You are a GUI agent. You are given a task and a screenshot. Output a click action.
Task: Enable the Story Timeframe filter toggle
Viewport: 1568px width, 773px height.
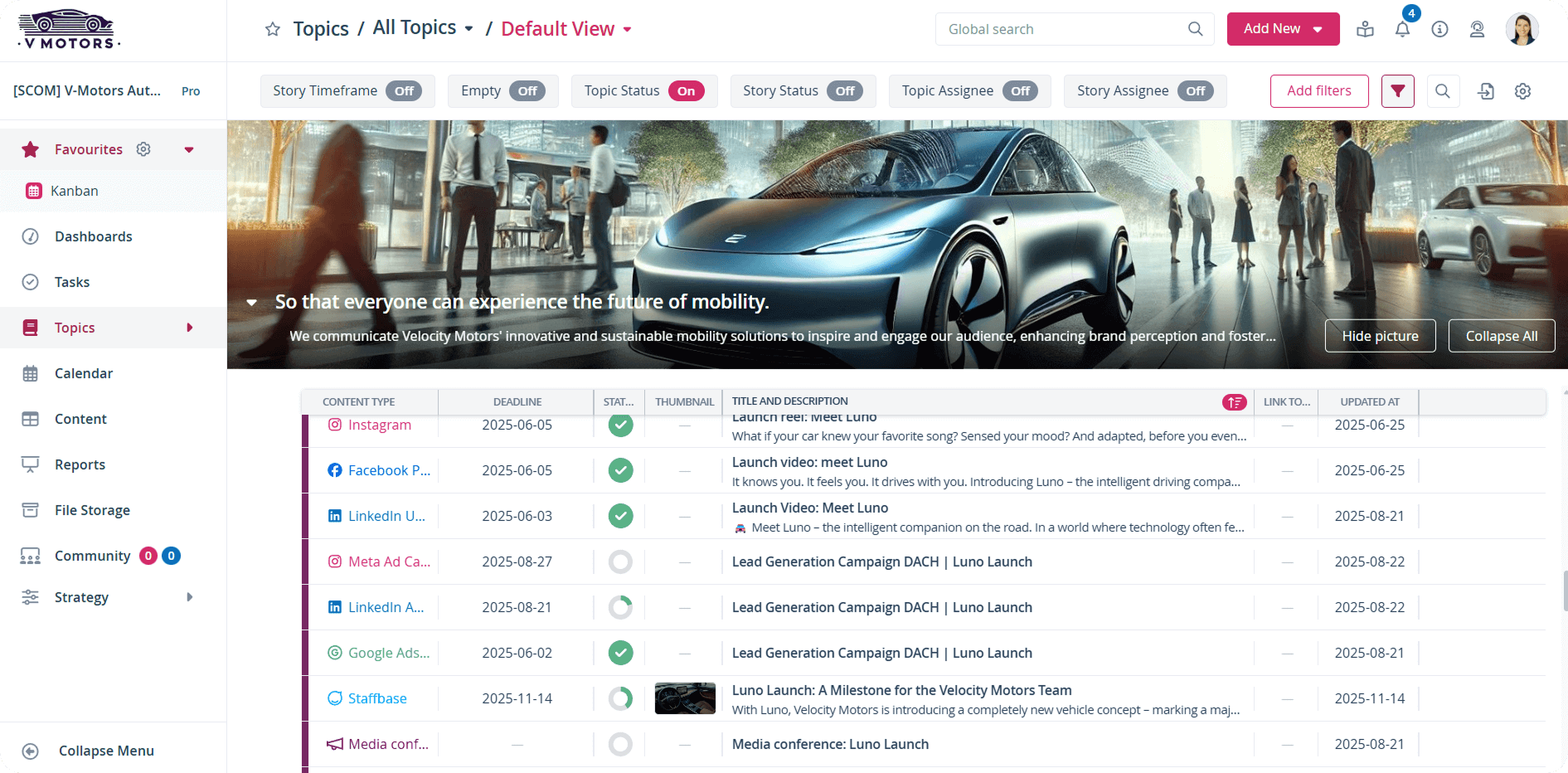click(404, 91)
